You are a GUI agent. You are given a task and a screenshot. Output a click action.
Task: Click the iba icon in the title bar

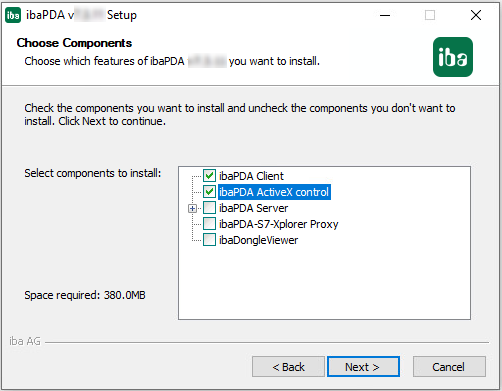pos(13,15)
